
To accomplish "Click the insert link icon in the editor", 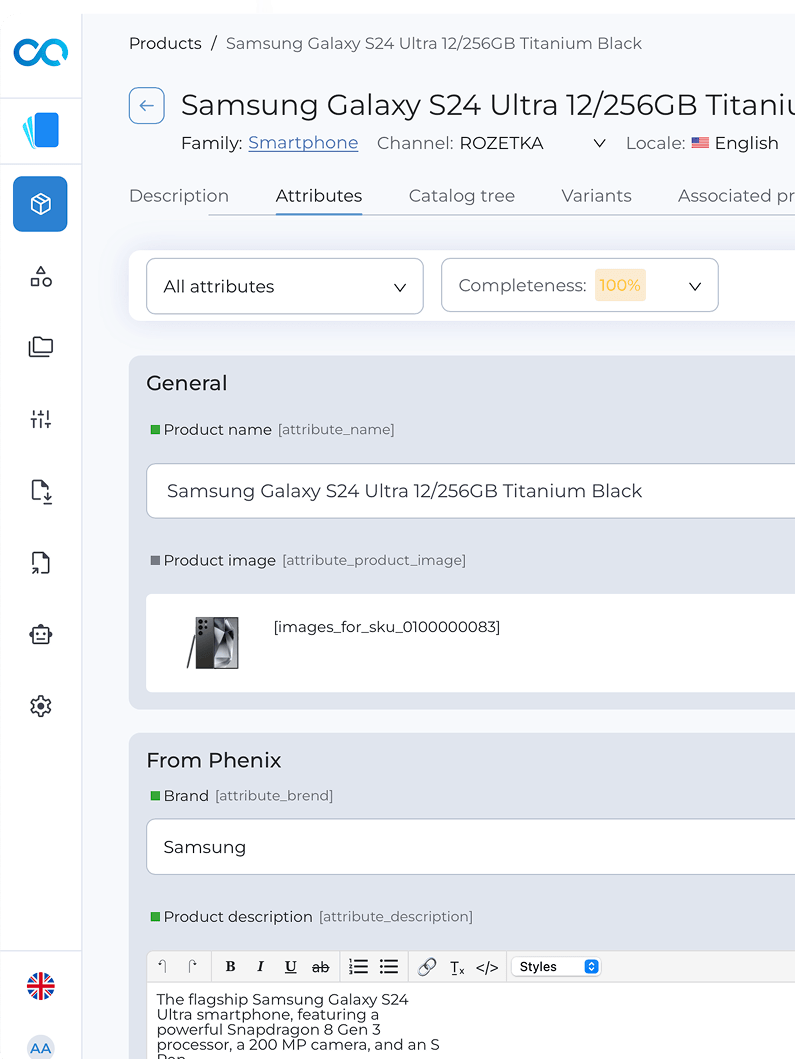I will 427,966.
